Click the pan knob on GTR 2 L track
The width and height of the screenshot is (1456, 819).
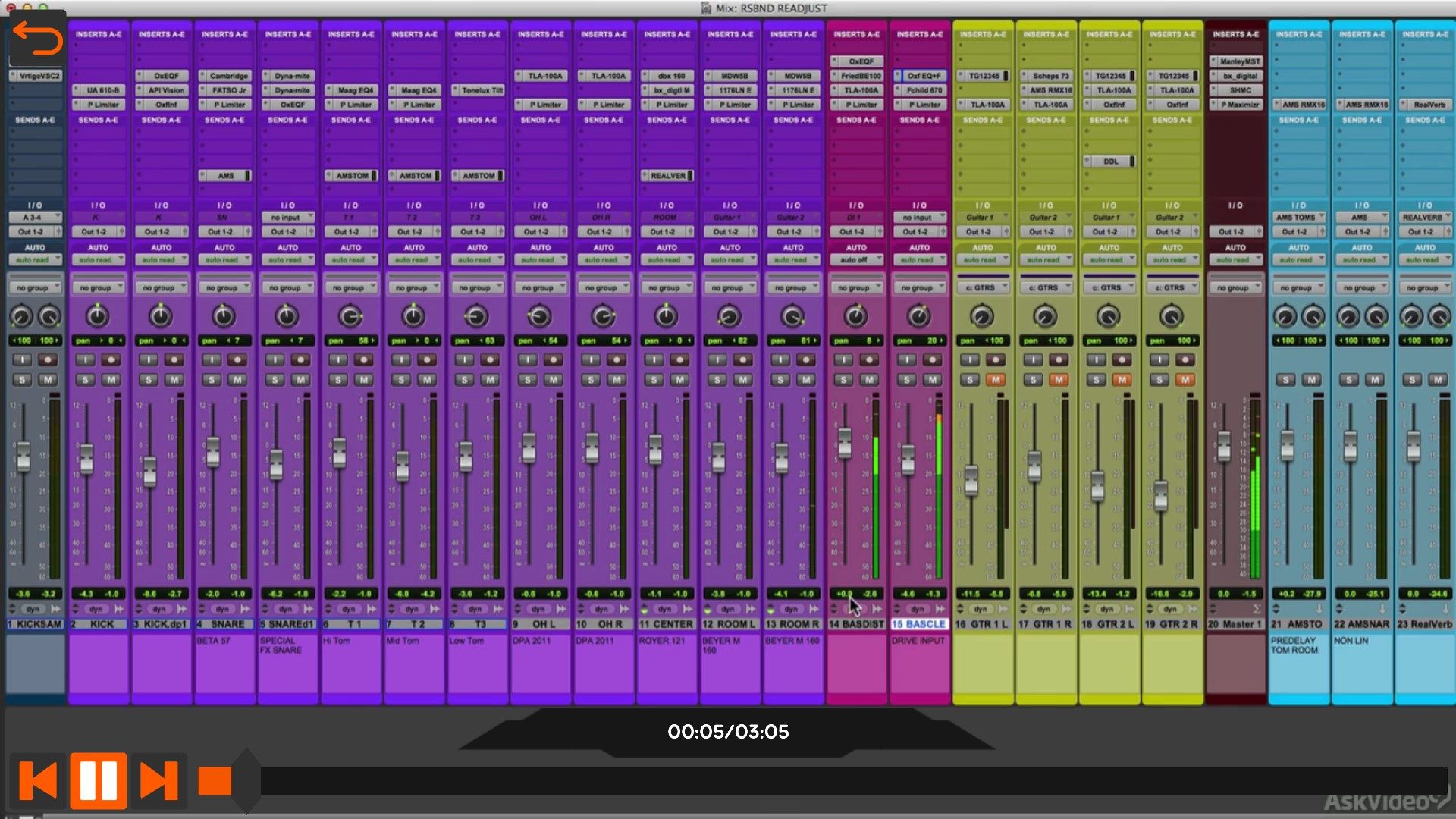pos(1108,316)
